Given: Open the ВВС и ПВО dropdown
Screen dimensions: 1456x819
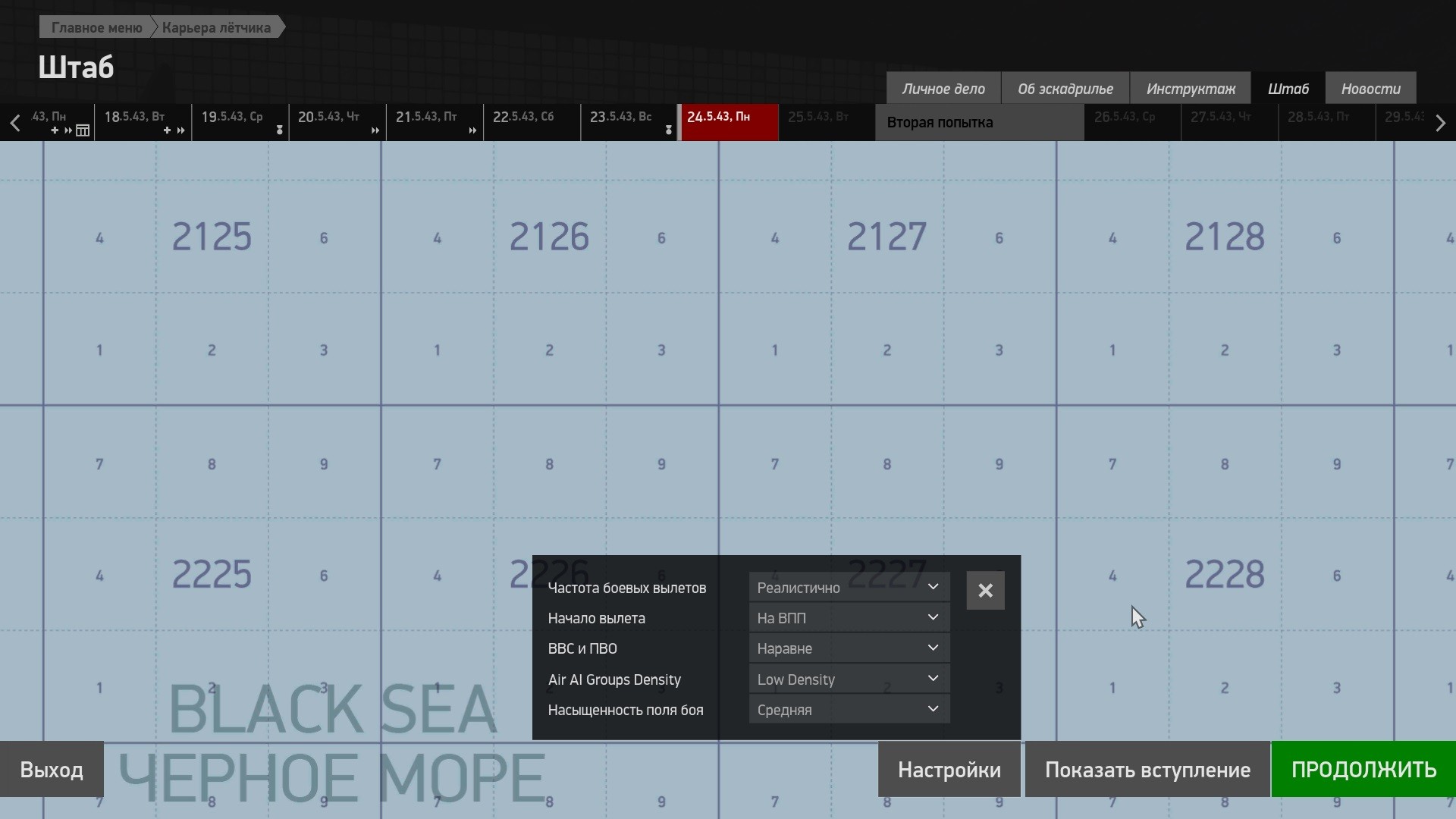Looking at the screenshot, I should click(x=849, y=648).
